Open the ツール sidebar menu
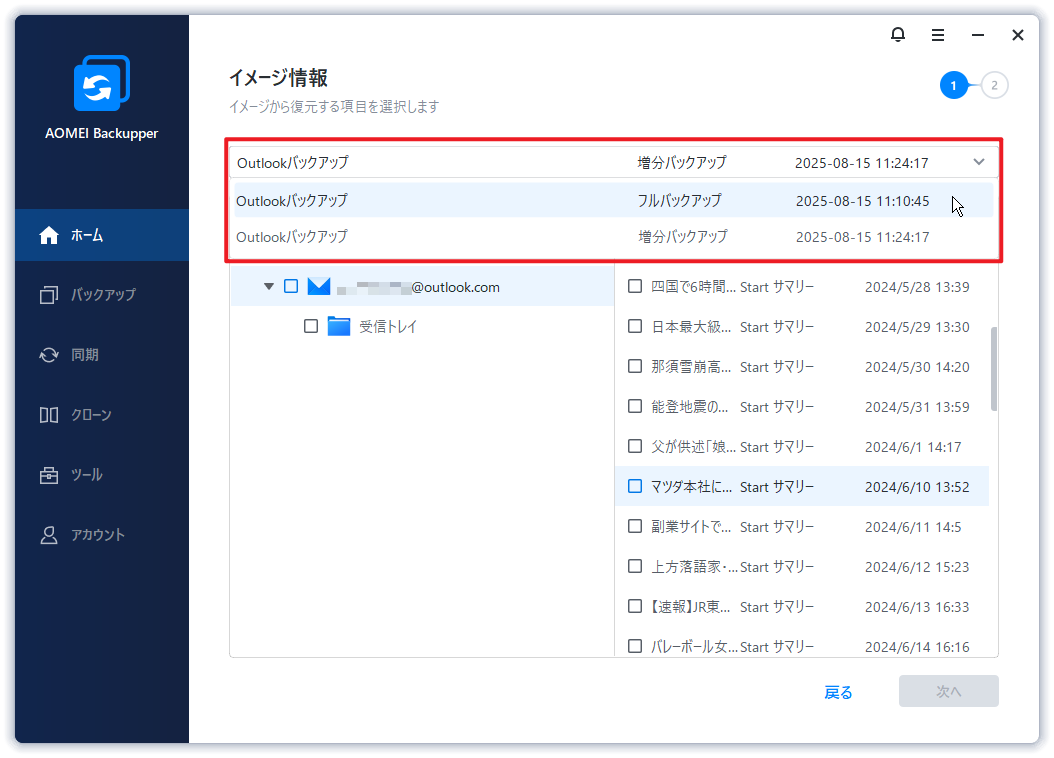Viewport: 1054px width, 758px height. coord(102,474)
